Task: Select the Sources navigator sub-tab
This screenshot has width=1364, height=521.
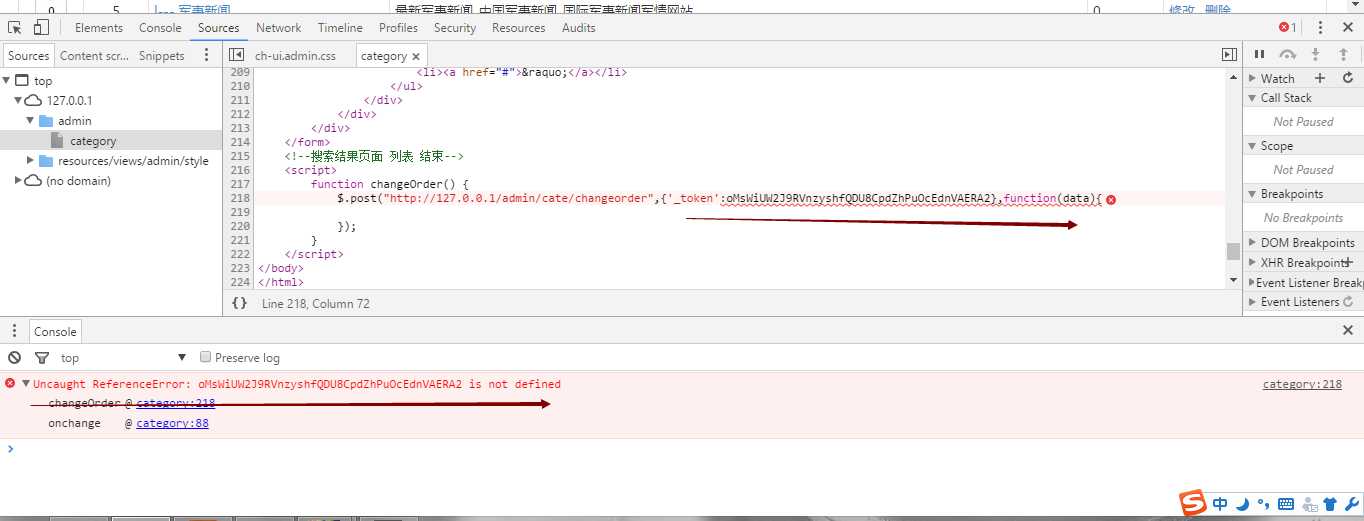Action: (x=28, y=56)
